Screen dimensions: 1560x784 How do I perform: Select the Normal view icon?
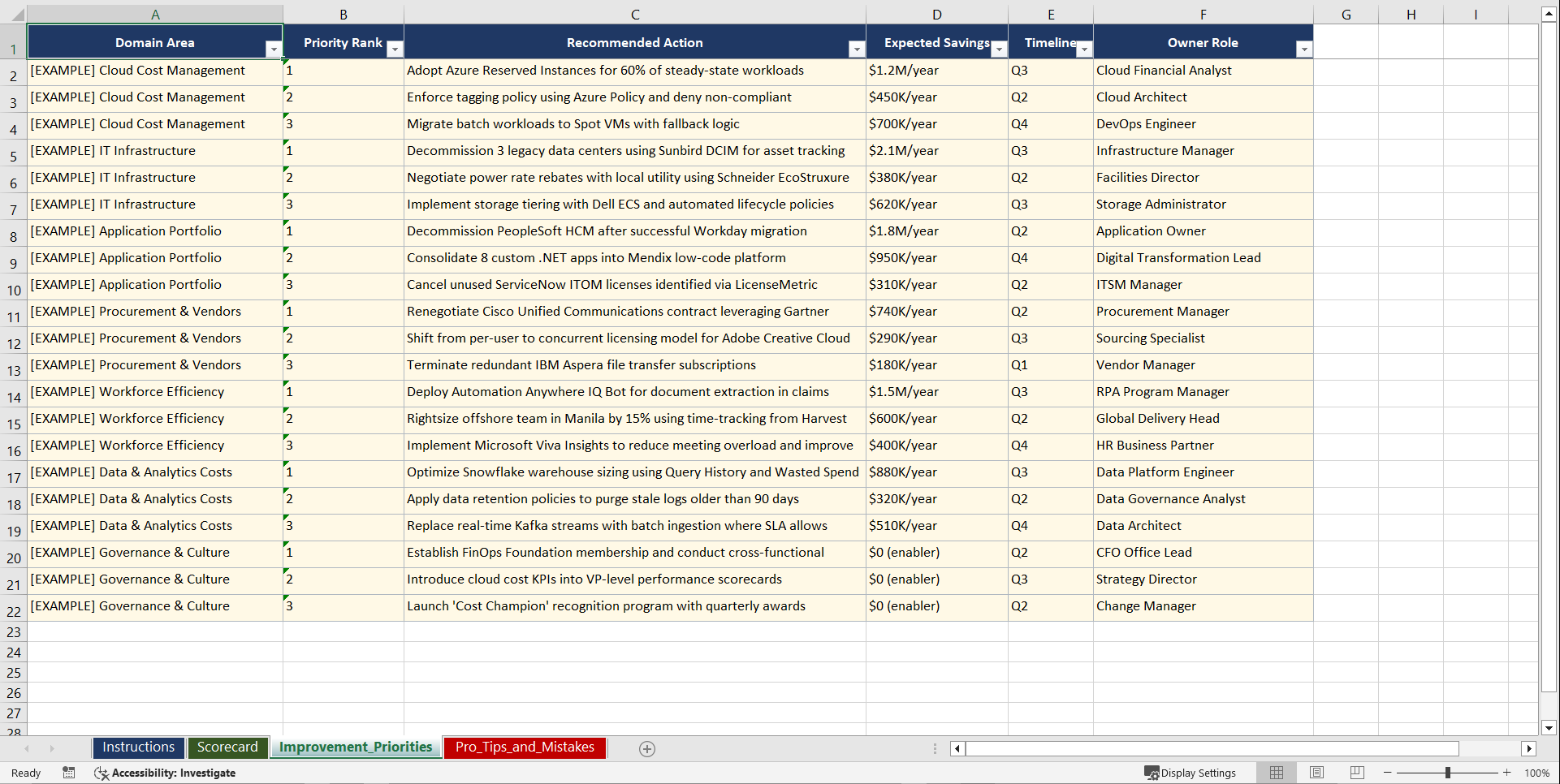(x=1276, y=773)
